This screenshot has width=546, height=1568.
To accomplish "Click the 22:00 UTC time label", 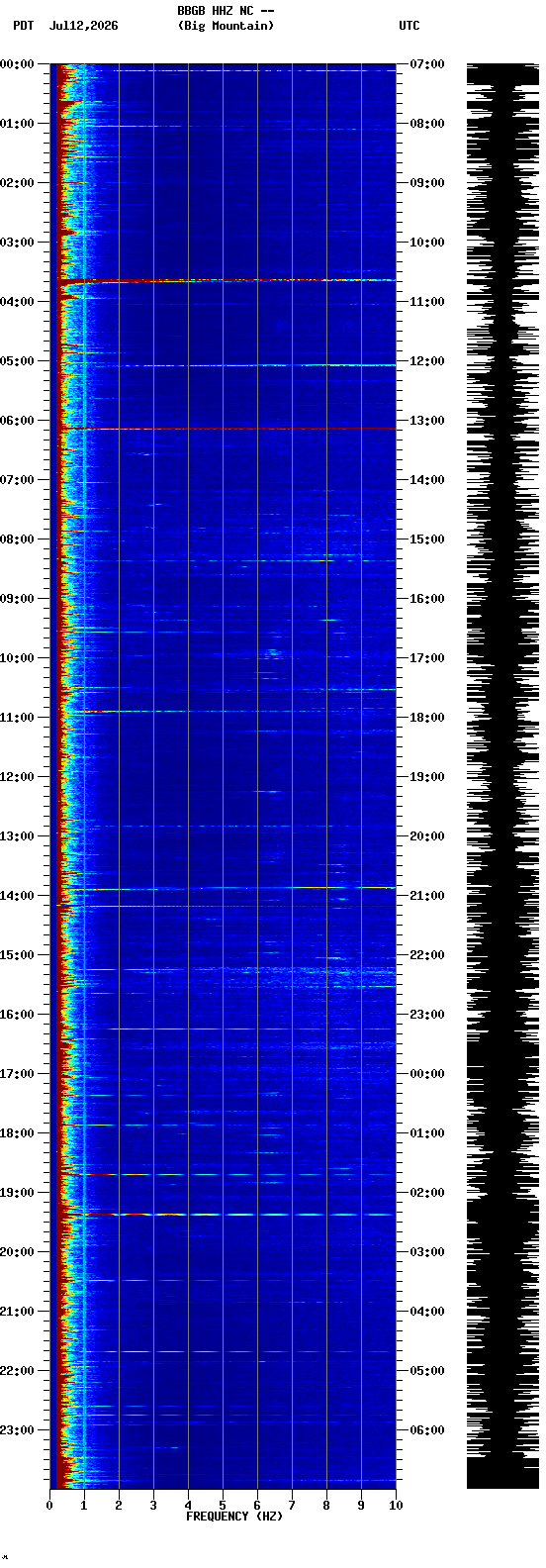I will coord(427,955).
